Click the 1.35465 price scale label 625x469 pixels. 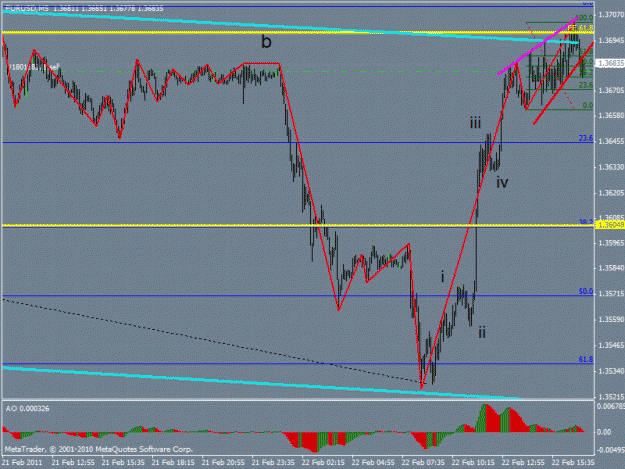pos(611,345)
